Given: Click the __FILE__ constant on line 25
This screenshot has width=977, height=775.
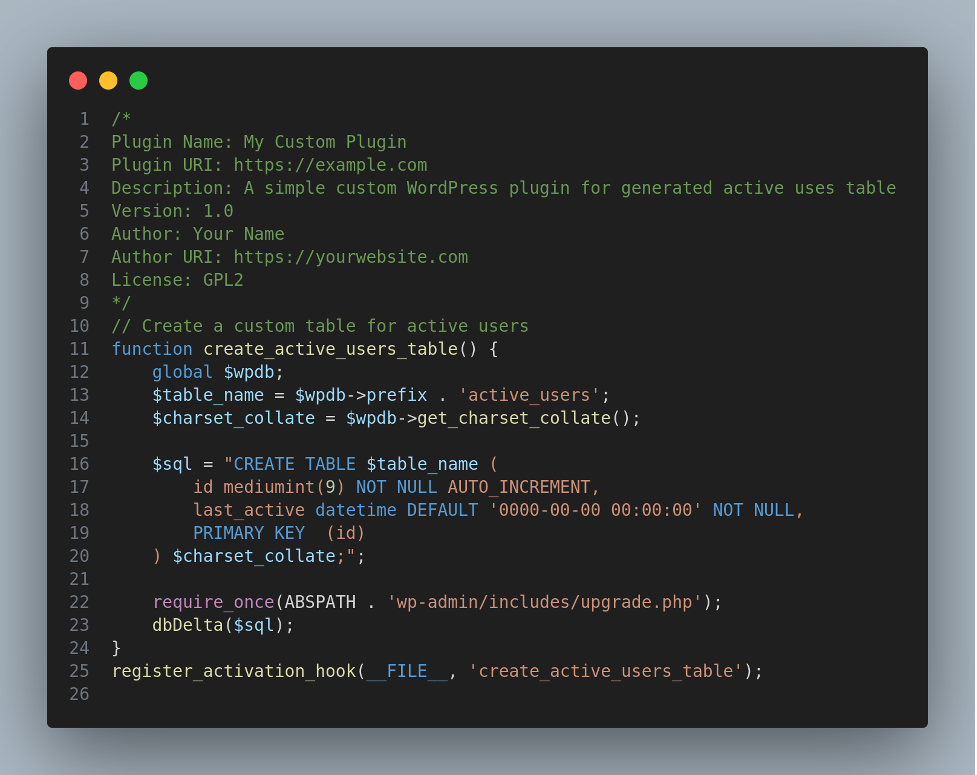Looking at the screenshot, I should pyautogui.click(x=407, y=672).
